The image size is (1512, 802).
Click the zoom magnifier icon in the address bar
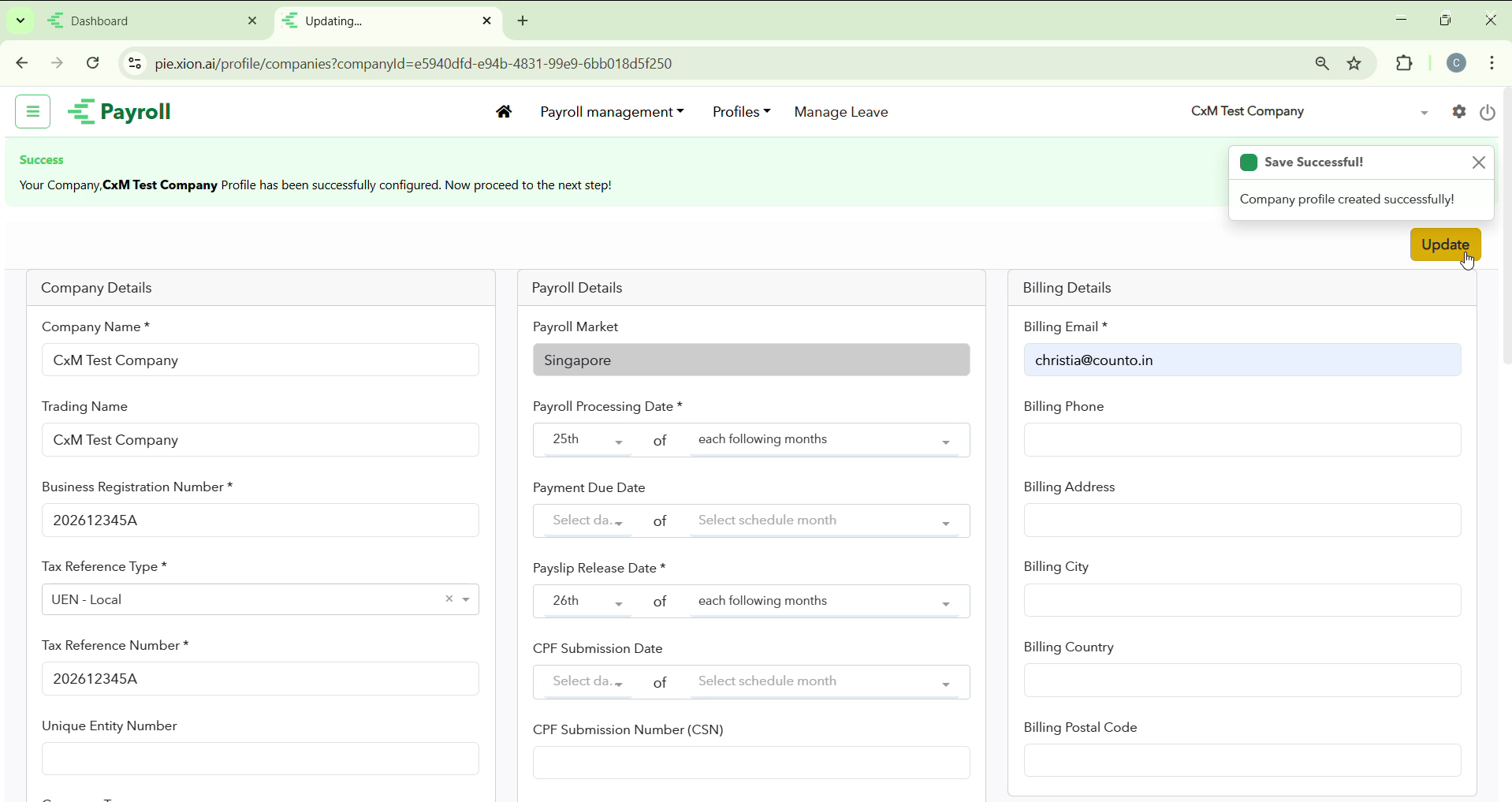(x=1322, y=64)
